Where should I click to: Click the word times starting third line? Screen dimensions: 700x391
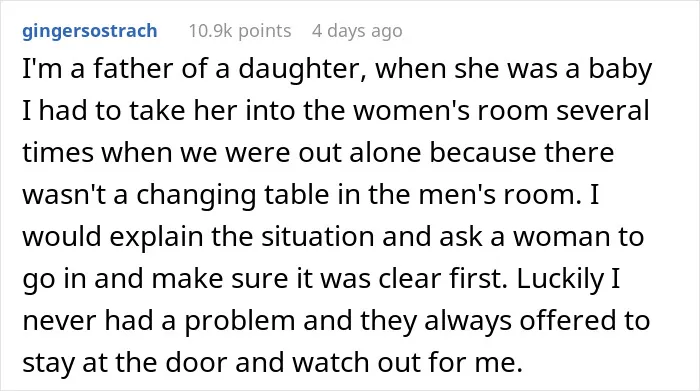point(58,153)
